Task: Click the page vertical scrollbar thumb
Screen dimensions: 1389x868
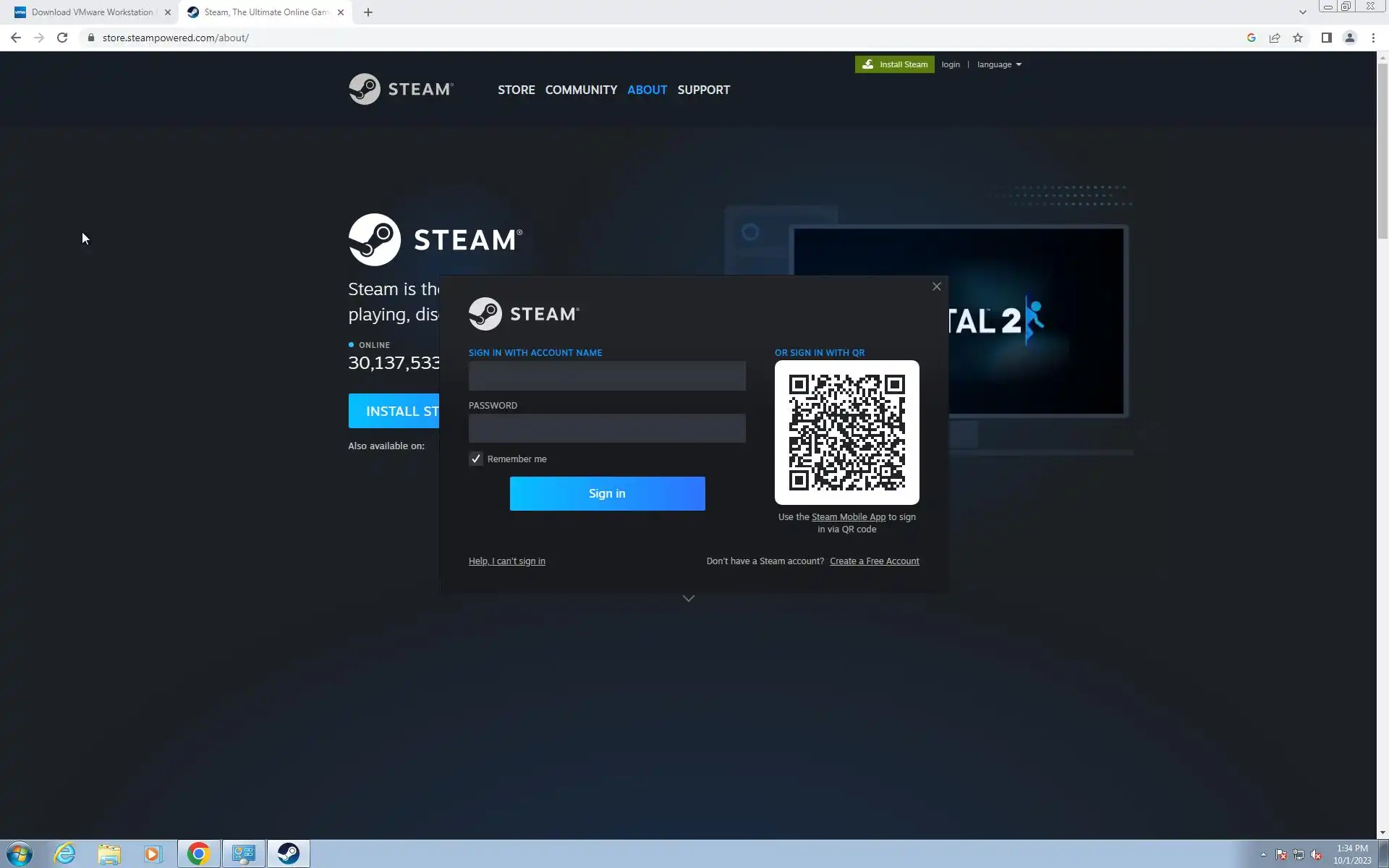Action: coord(1382,152)
